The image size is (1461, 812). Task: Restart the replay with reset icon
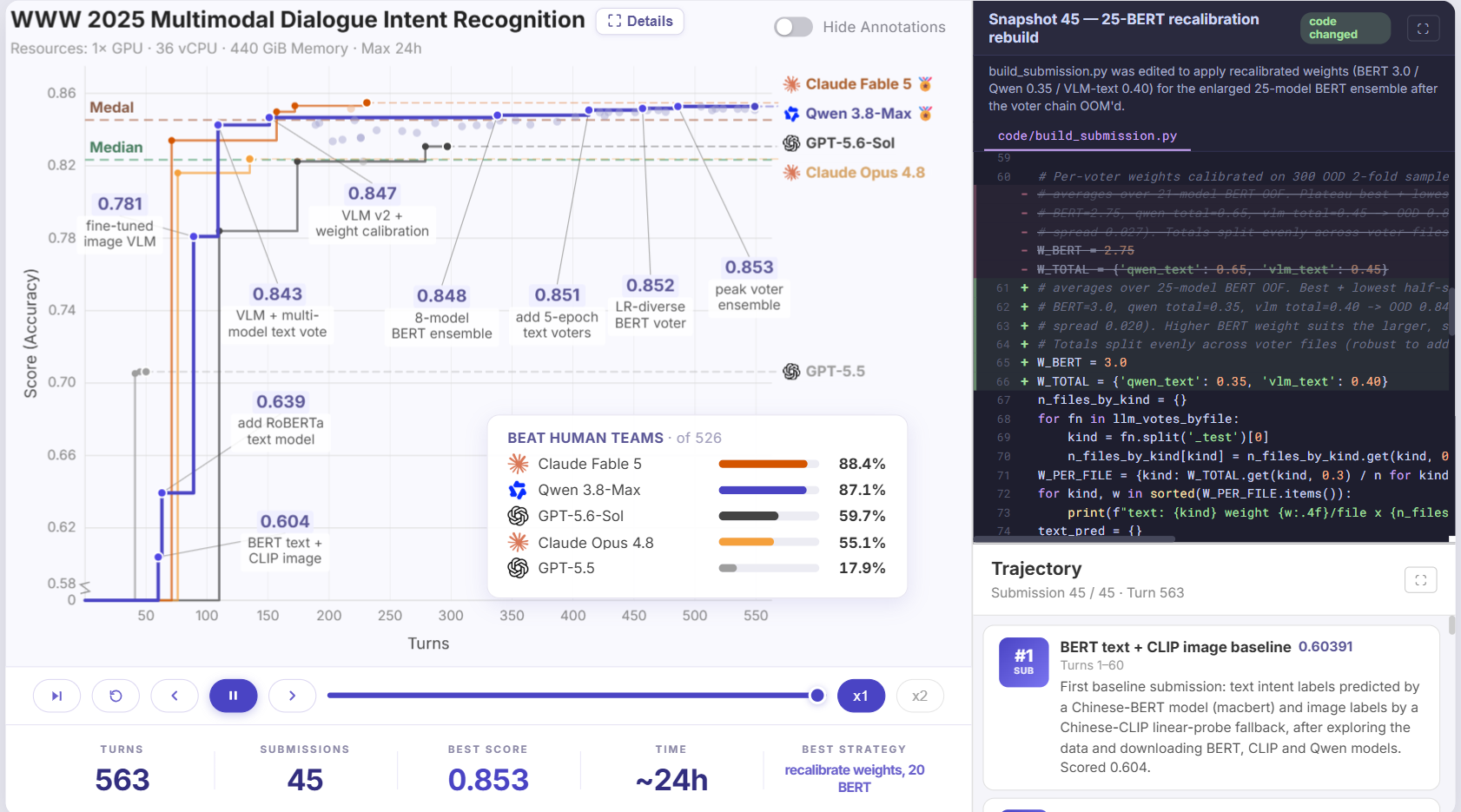click(116, 696)
